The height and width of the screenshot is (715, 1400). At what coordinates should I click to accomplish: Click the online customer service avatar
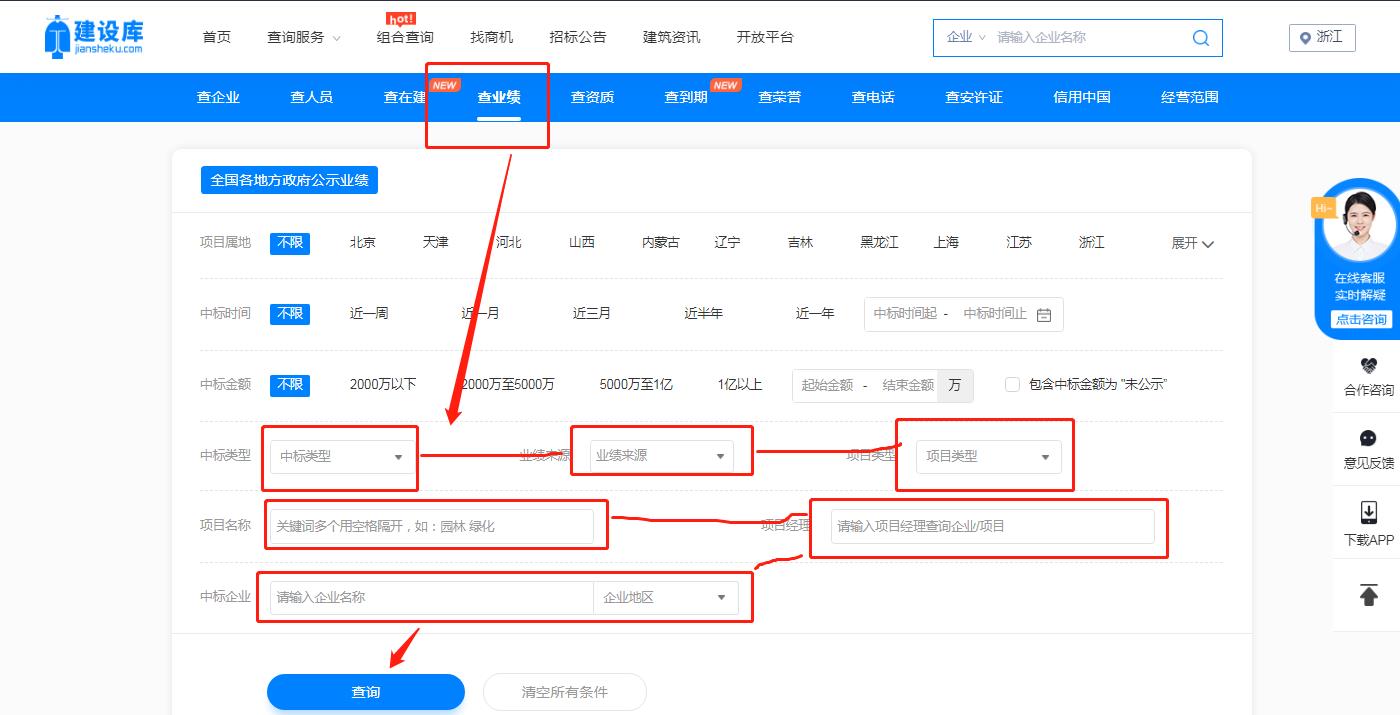tap(1359, 225)
